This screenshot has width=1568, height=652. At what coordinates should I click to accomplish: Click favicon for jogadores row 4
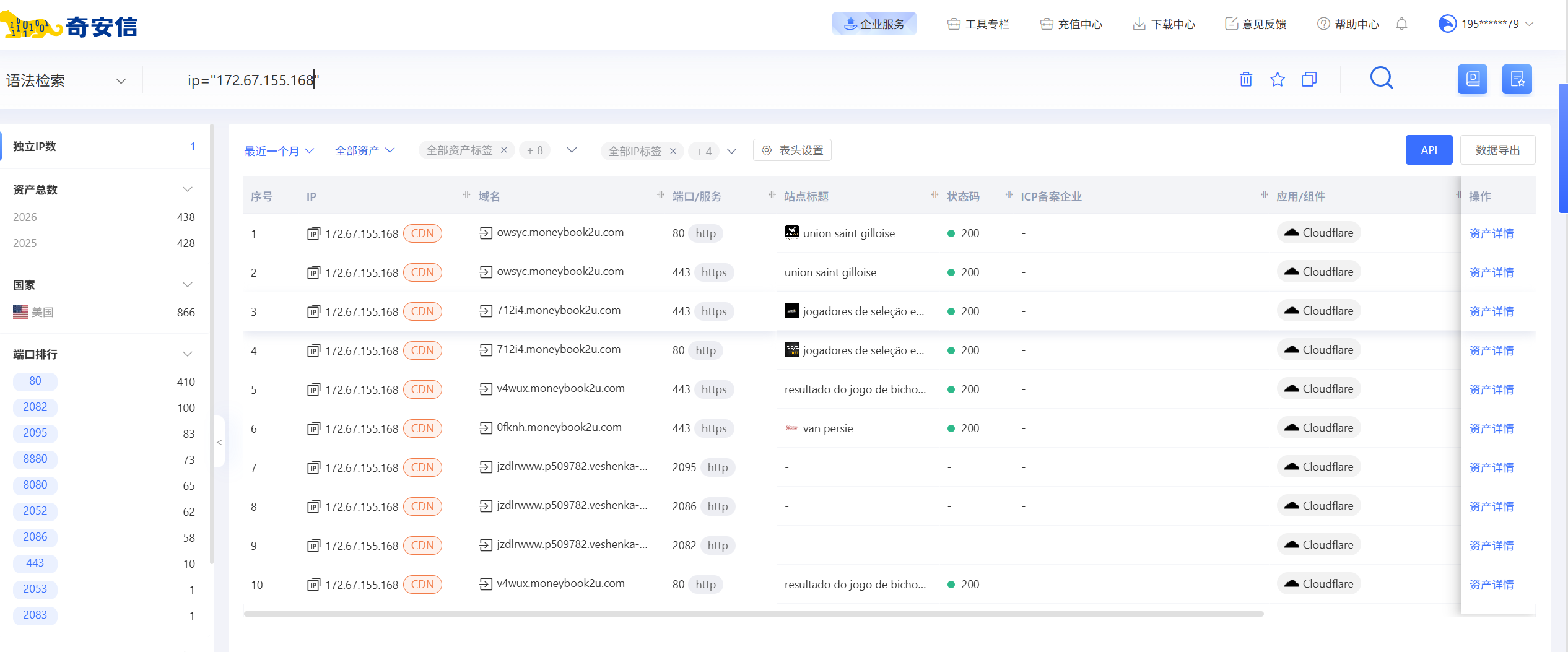791,349
